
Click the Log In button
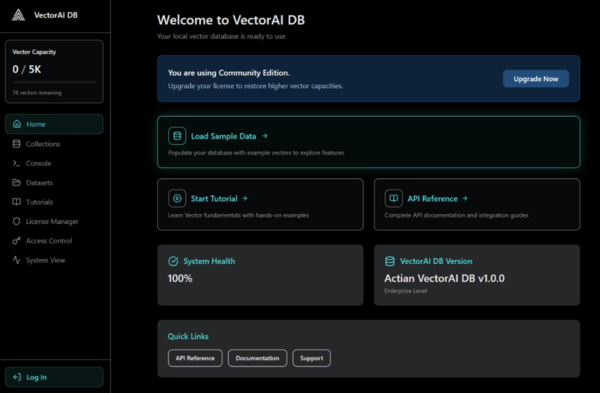[54, 377]
